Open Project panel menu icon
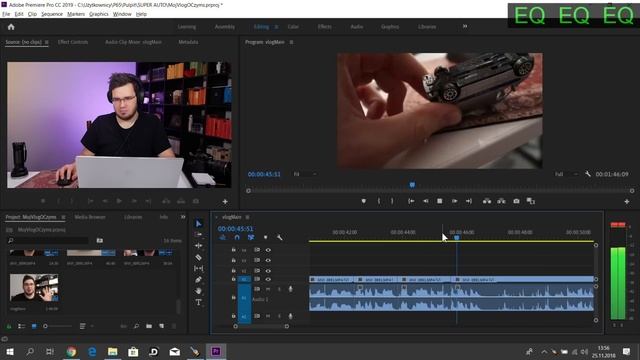Image resolution: width=640 pixels, height=360 pixels. pyautogui.click(x=63, y=217)
